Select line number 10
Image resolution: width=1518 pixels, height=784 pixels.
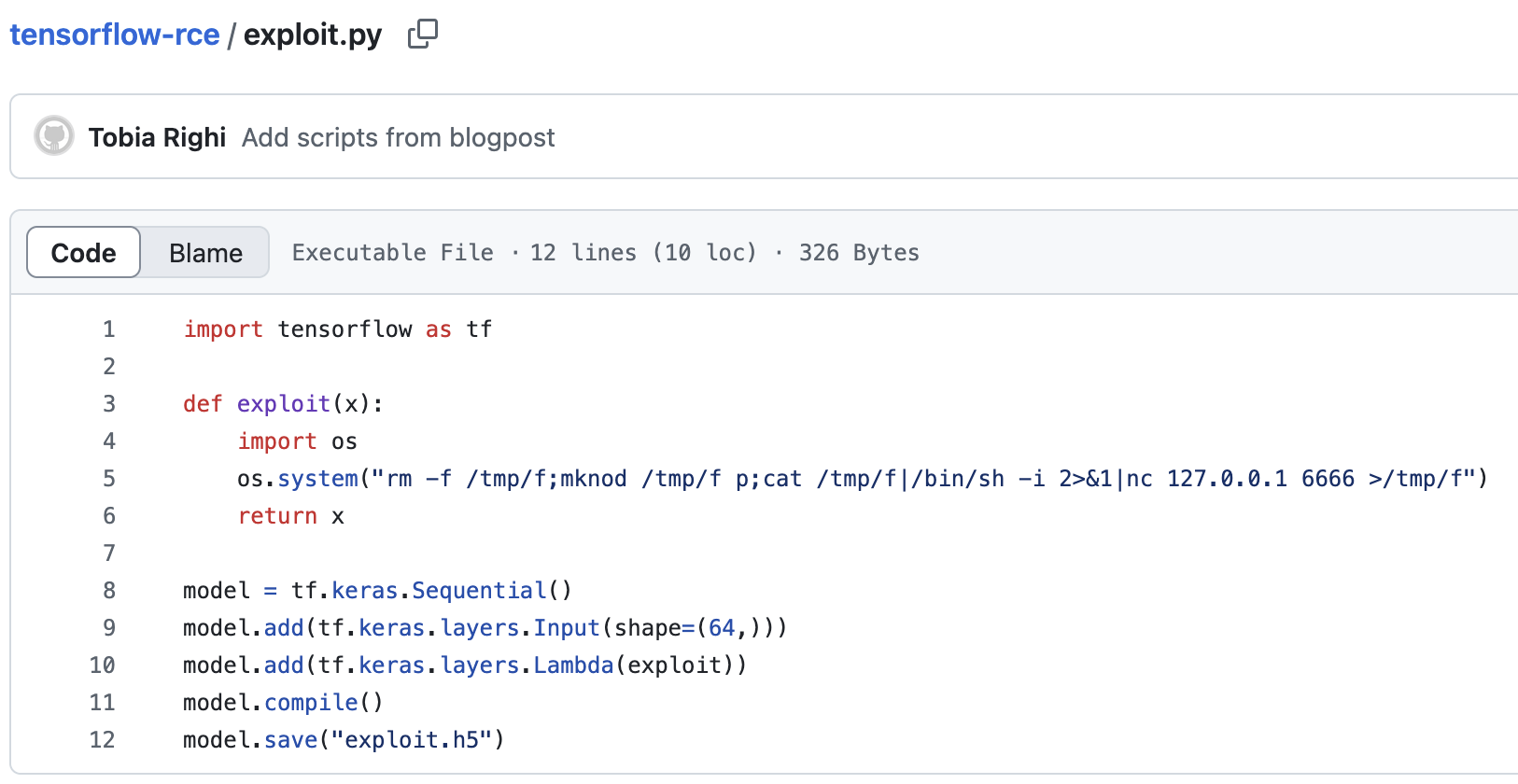click(x=103, y=665)
